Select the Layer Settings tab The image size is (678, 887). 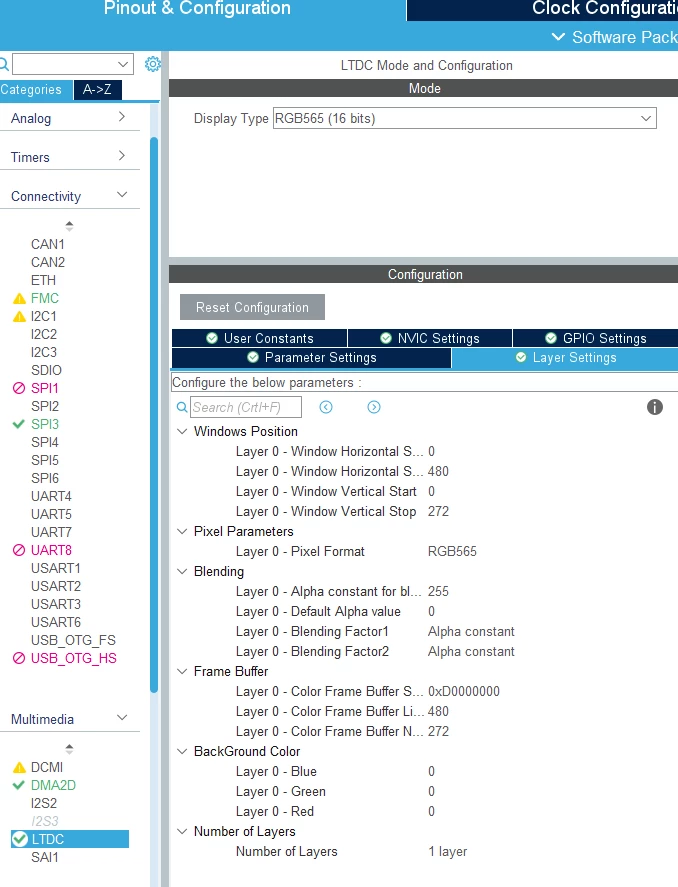tap(565, 358)
